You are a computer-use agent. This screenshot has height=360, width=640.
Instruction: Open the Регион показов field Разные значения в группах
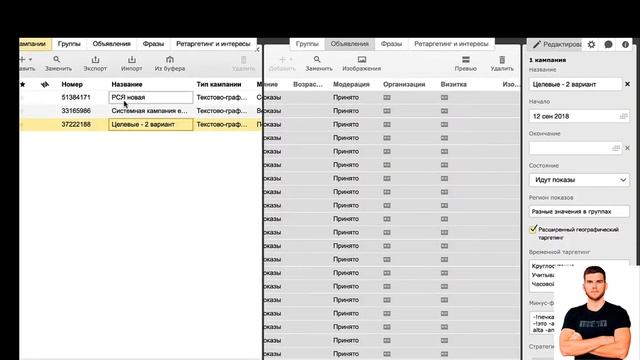[x=579, y=211]
